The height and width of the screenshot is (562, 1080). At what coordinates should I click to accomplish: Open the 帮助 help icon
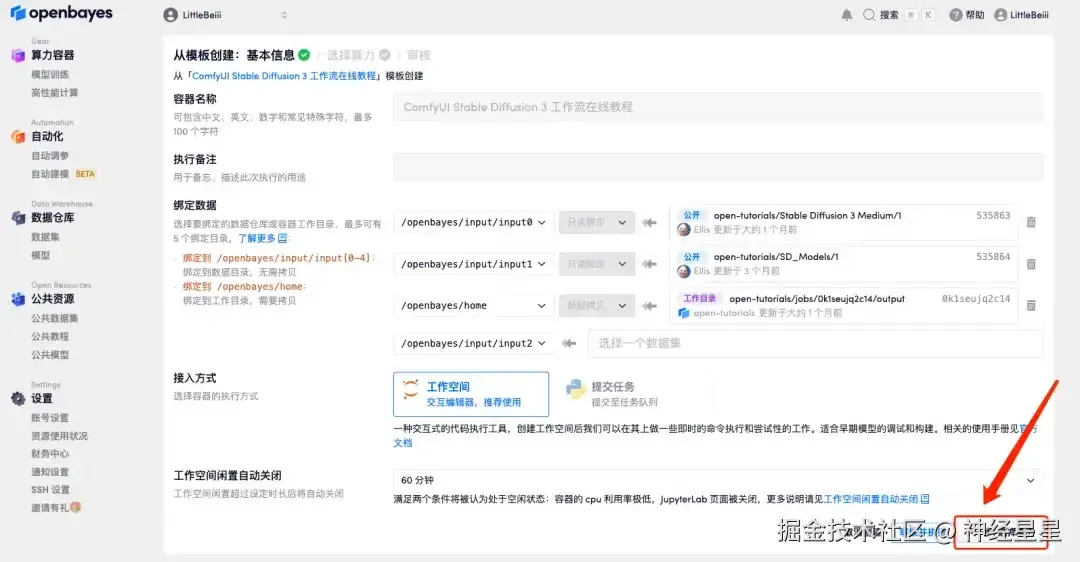pos(955,15)
